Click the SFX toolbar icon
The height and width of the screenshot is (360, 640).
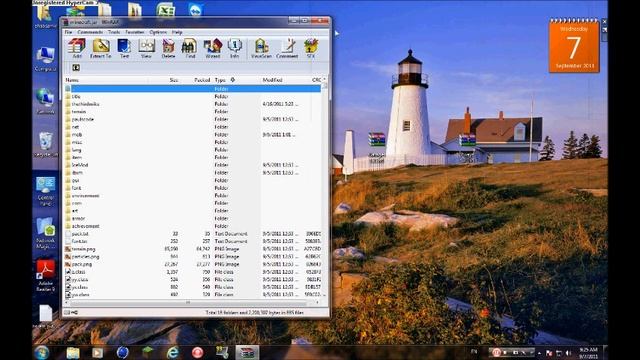coord(311,48)
